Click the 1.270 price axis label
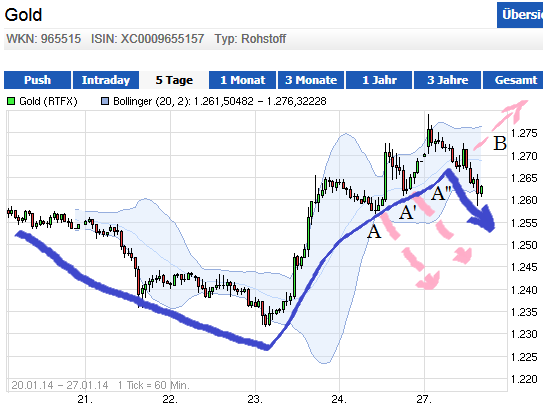Screen dimensions: 543x408 524,156
